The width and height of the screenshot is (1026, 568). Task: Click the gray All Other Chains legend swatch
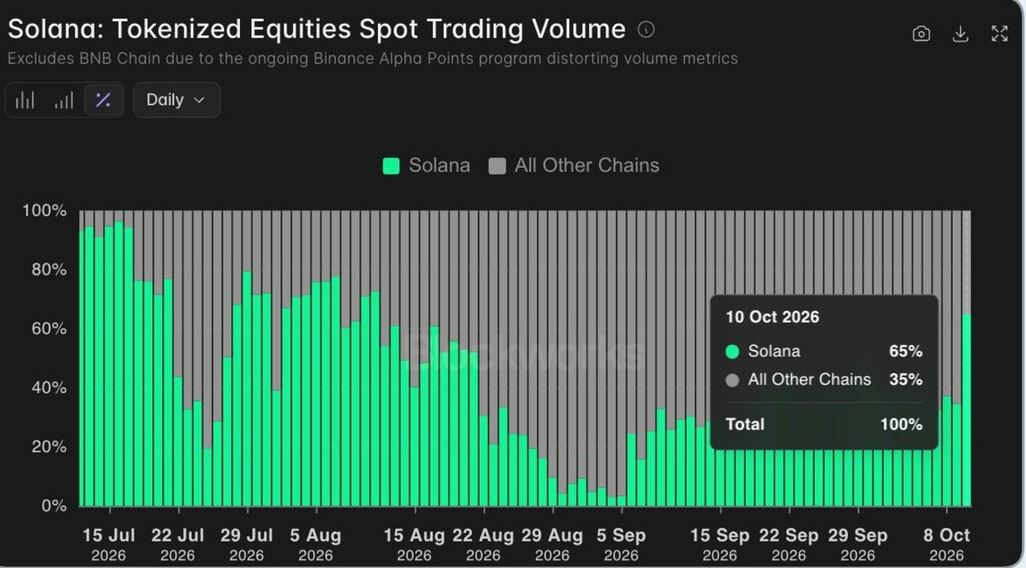pos(497,166)
